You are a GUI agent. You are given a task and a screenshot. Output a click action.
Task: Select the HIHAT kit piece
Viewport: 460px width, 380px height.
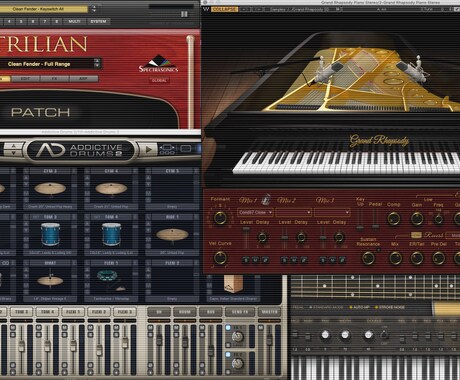click(x=50, y=281)
